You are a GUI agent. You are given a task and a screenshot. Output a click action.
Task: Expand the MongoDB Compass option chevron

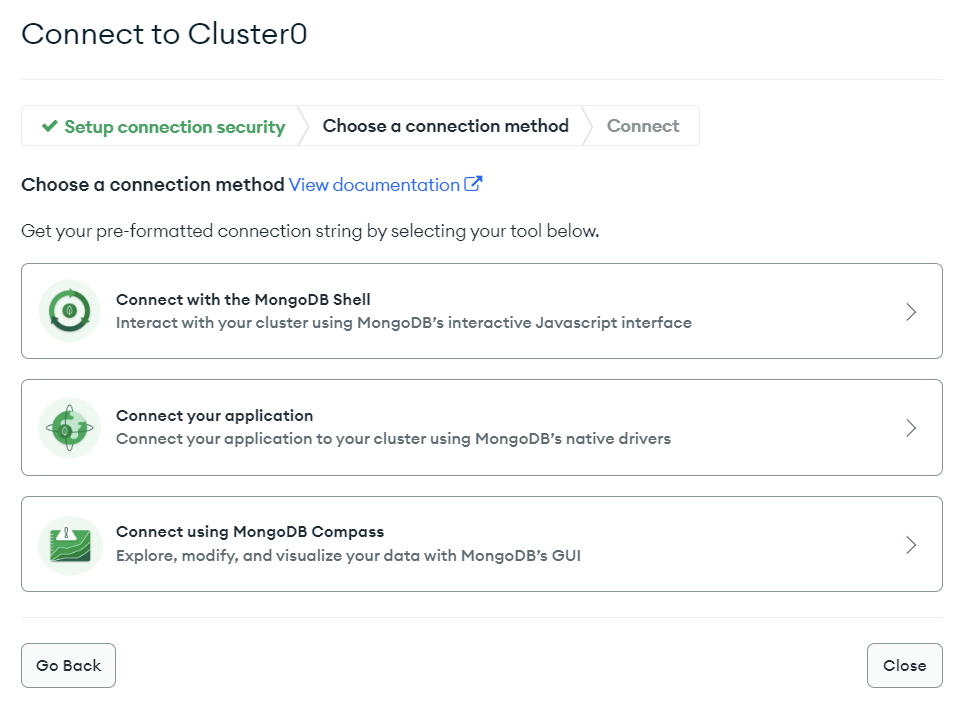(x=911, y=545)
